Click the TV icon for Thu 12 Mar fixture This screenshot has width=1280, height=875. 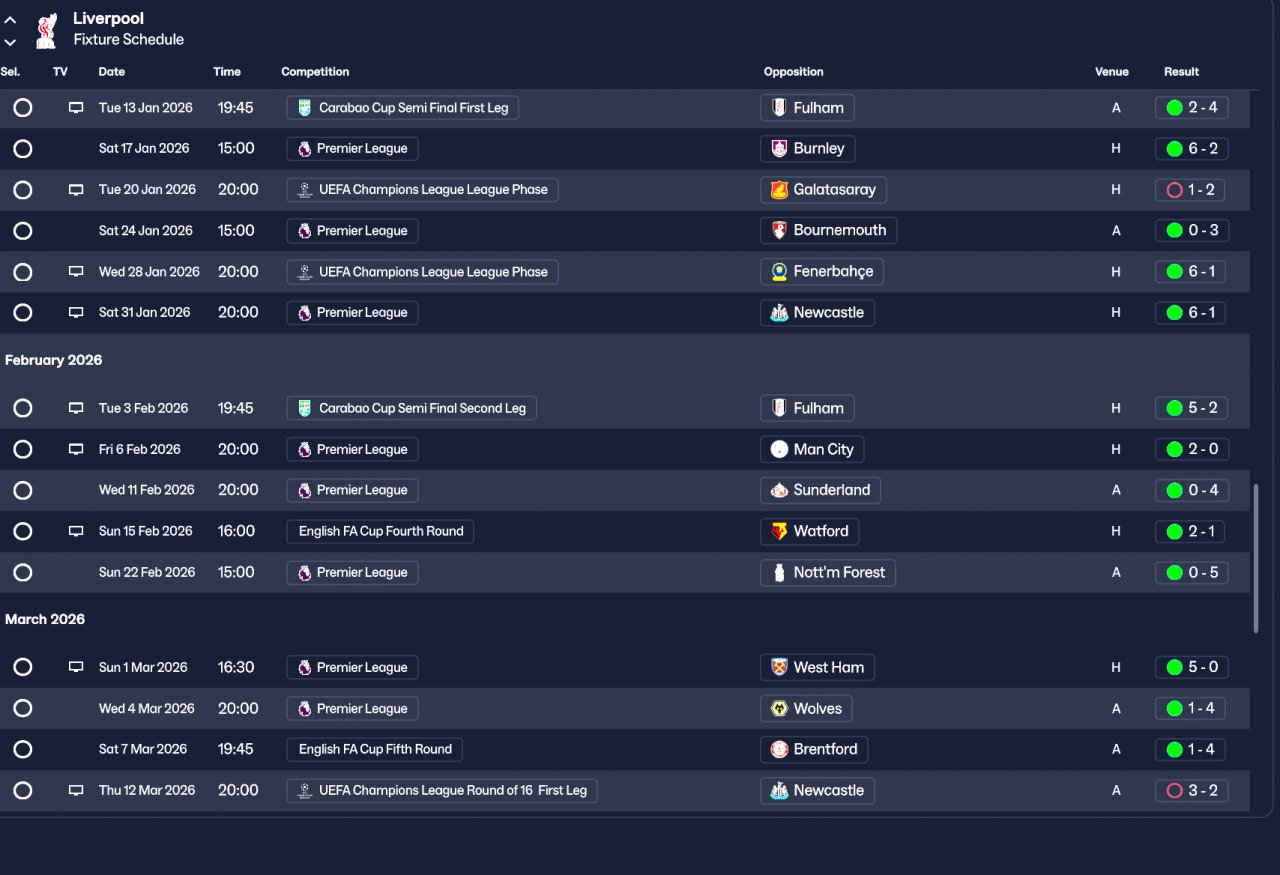pos(76,790)
